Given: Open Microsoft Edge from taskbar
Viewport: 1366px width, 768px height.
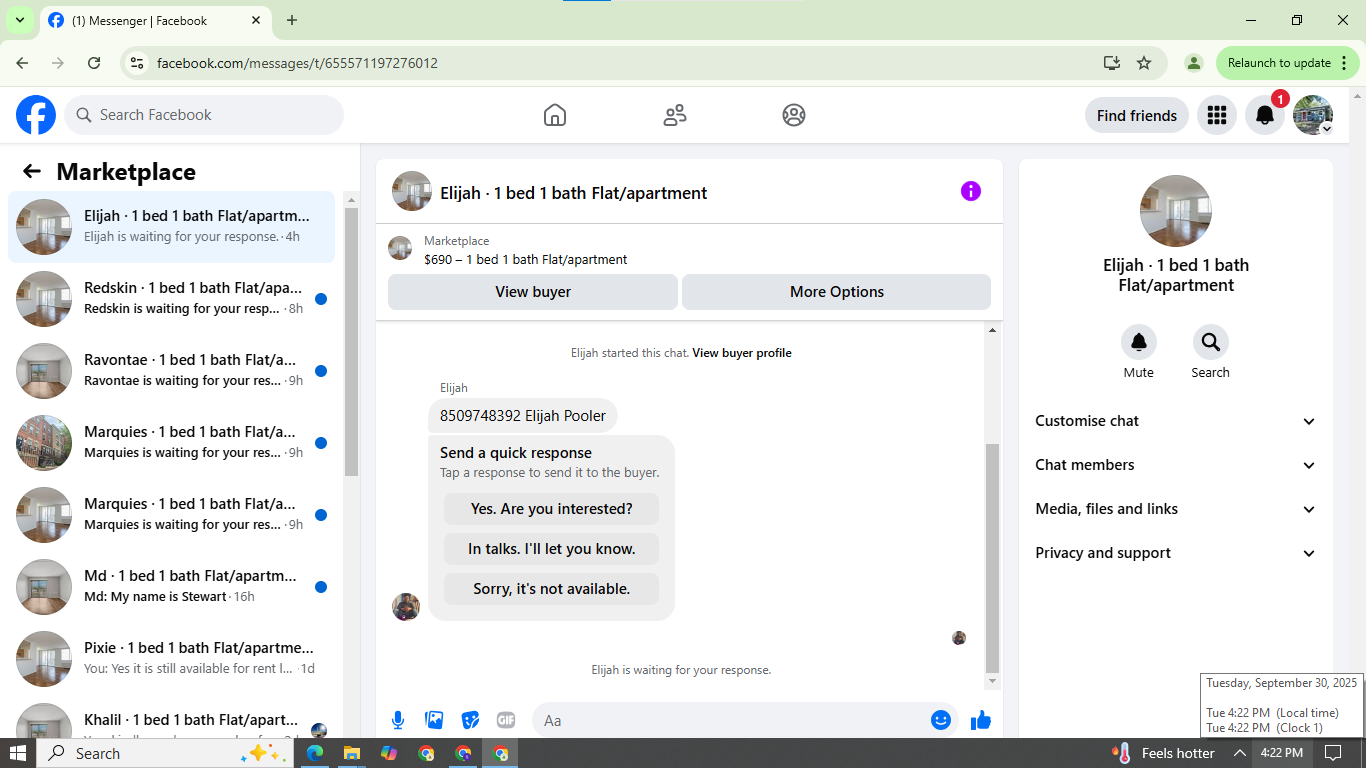Looking at the screenshot, I should pos(315,753).
